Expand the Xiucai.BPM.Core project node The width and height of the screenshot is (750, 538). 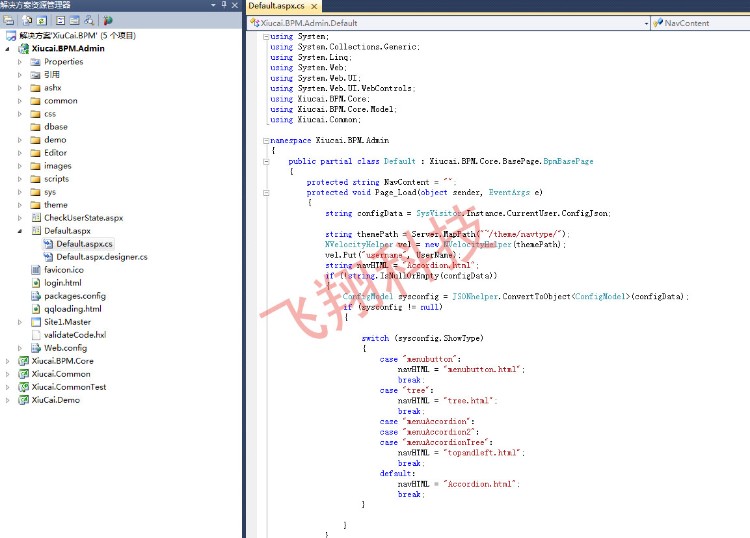(x=8, y=361)
